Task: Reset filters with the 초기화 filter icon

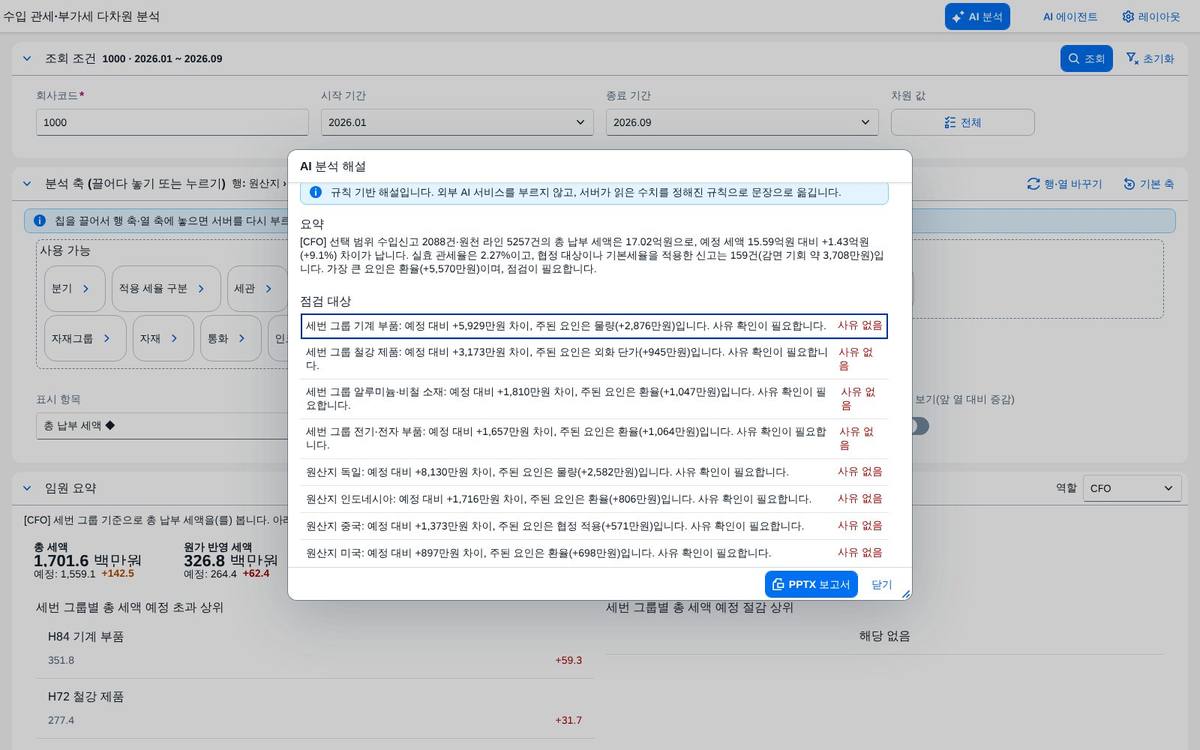Action: [x=1150, y=58]
